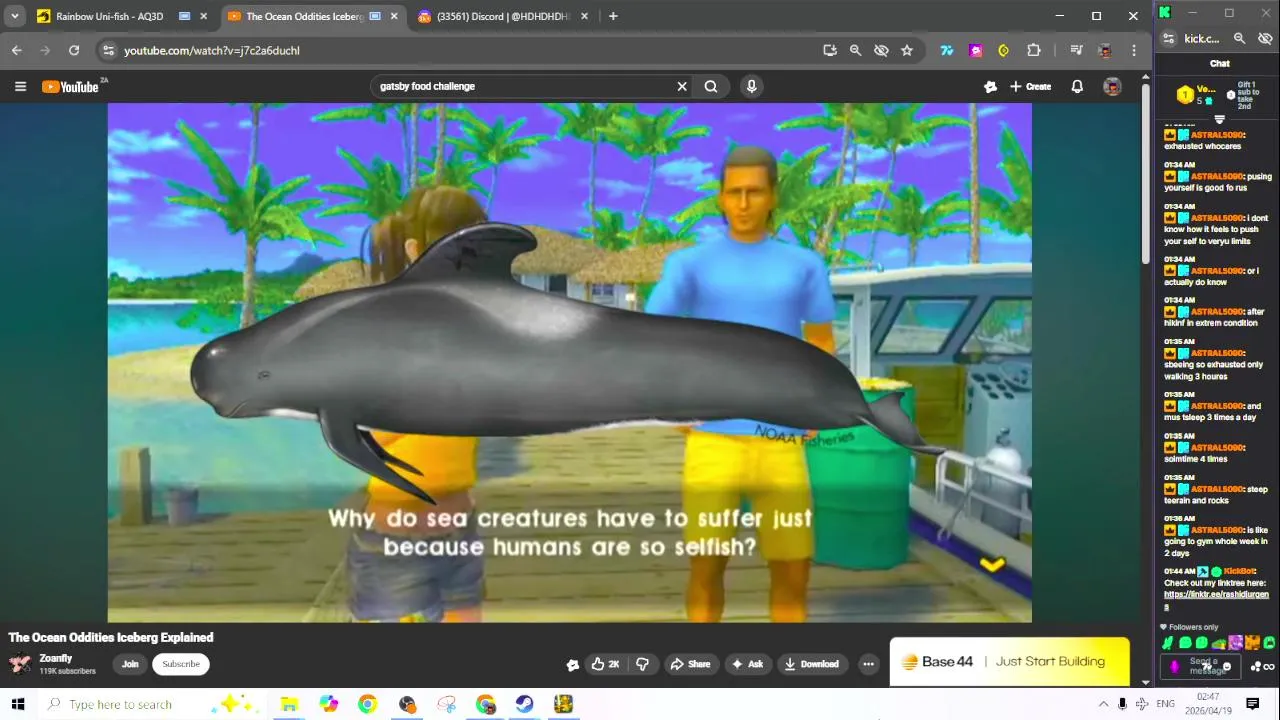This screenshot has height=720, width=1280.
Task: Join the Zoanfly channel membership
Action: [x=130, y=664]
